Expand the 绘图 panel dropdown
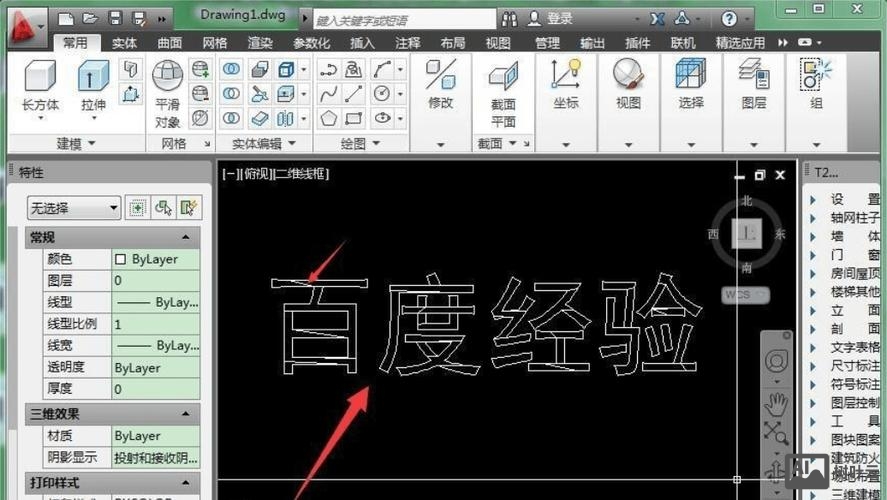The image size is (887, 500). (360, 144)
